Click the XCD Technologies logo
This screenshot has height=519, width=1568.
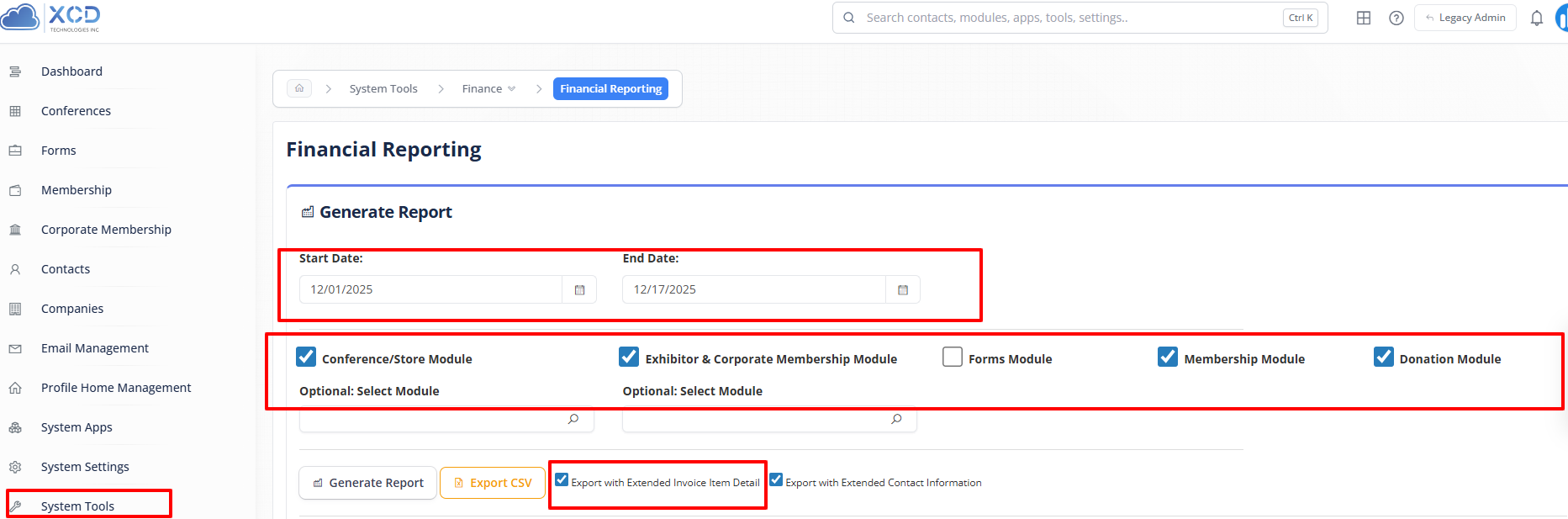[x=52, y=18]
